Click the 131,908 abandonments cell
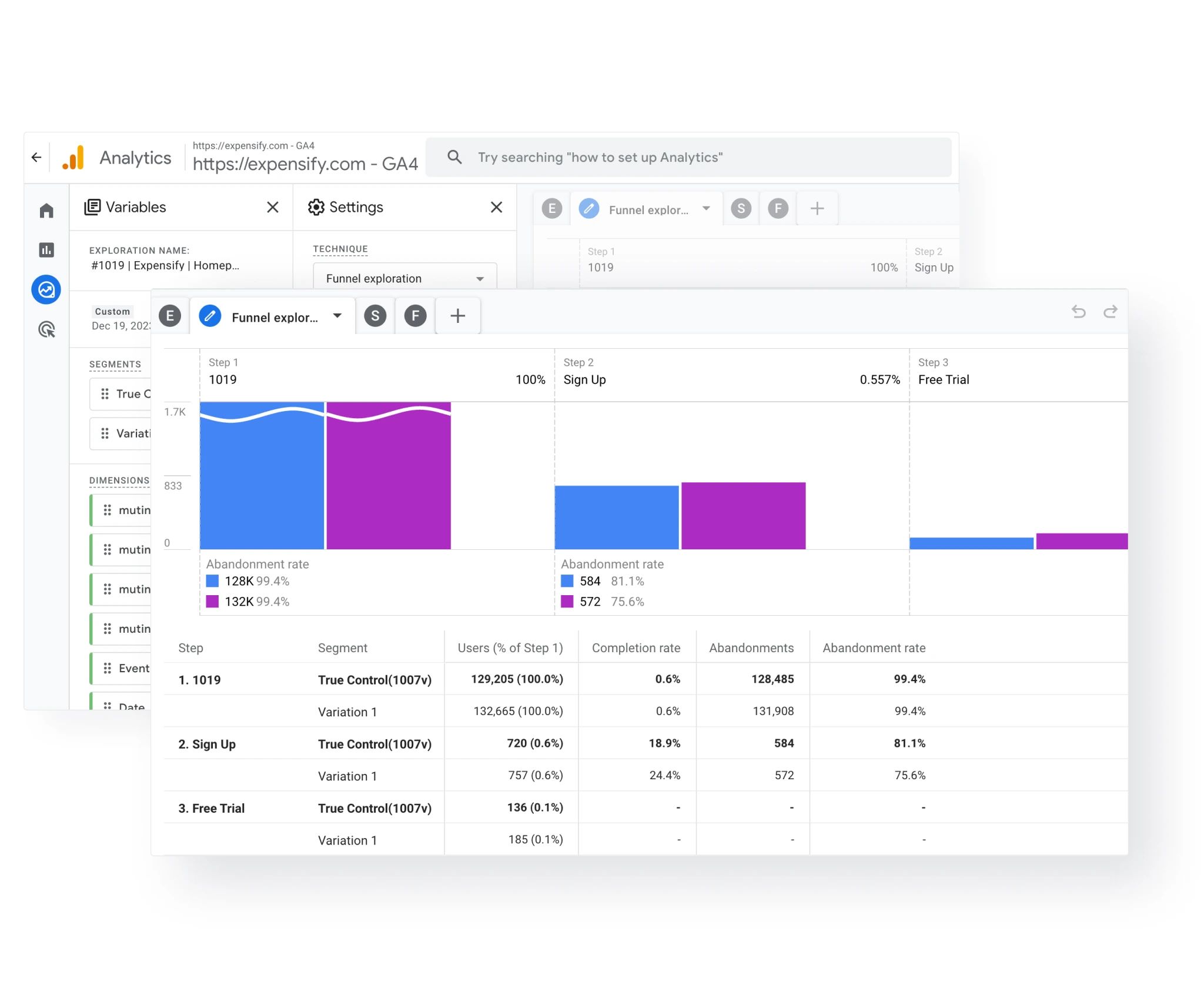The image size is (1204, 988). pos(773,711)
